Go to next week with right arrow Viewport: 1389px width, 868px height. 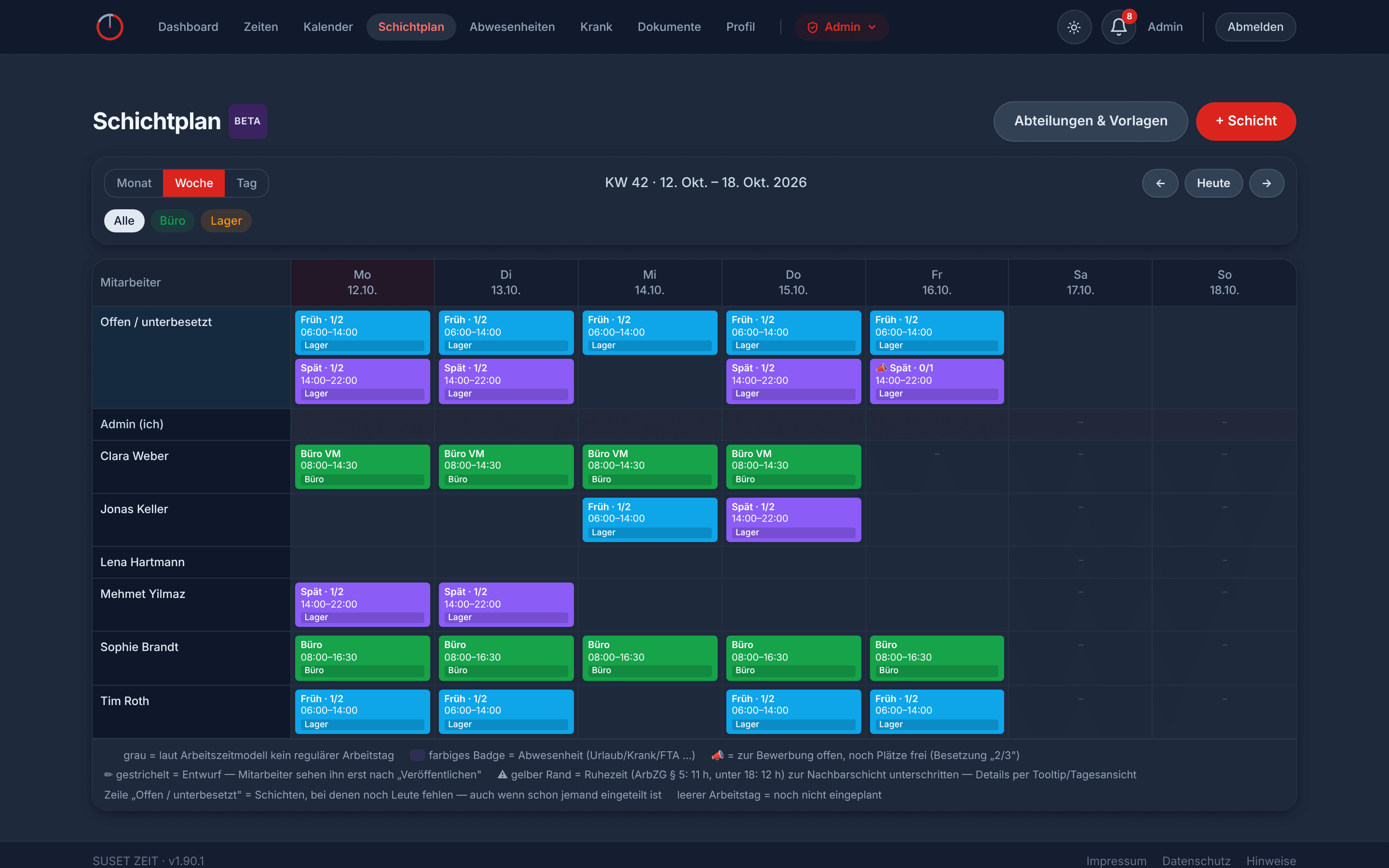coord(1267,183)
